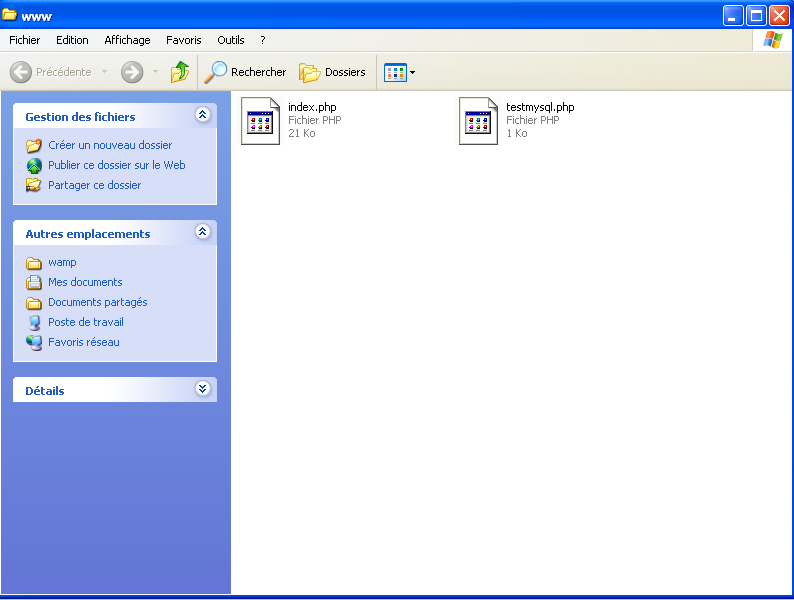Click the index.php file name

pyautogui.click(x=312, y=107)
